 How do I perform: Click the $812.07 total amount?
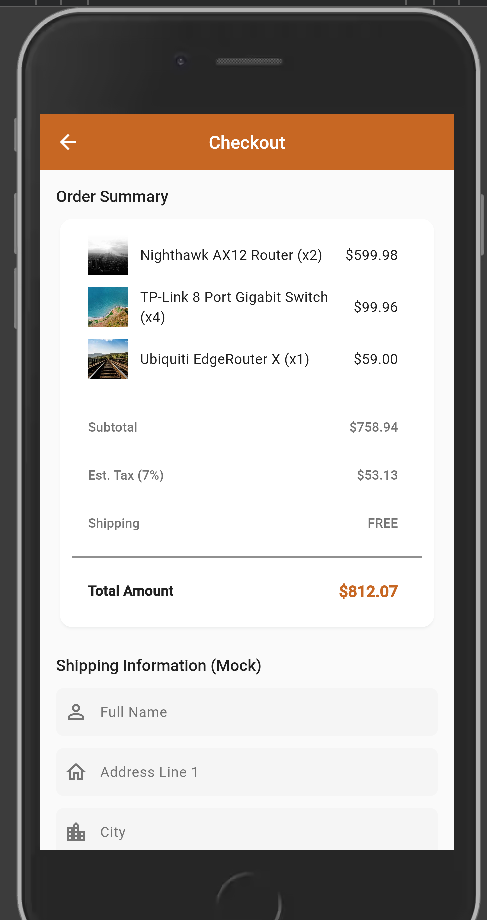tap(368, 591)
